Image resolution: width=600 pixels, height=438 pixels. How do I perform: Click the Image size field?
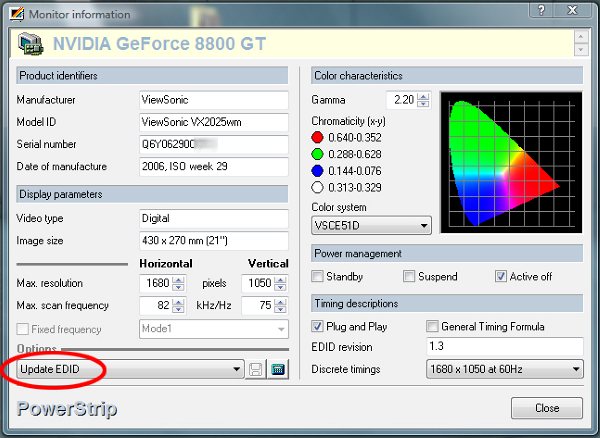[214, 241]
